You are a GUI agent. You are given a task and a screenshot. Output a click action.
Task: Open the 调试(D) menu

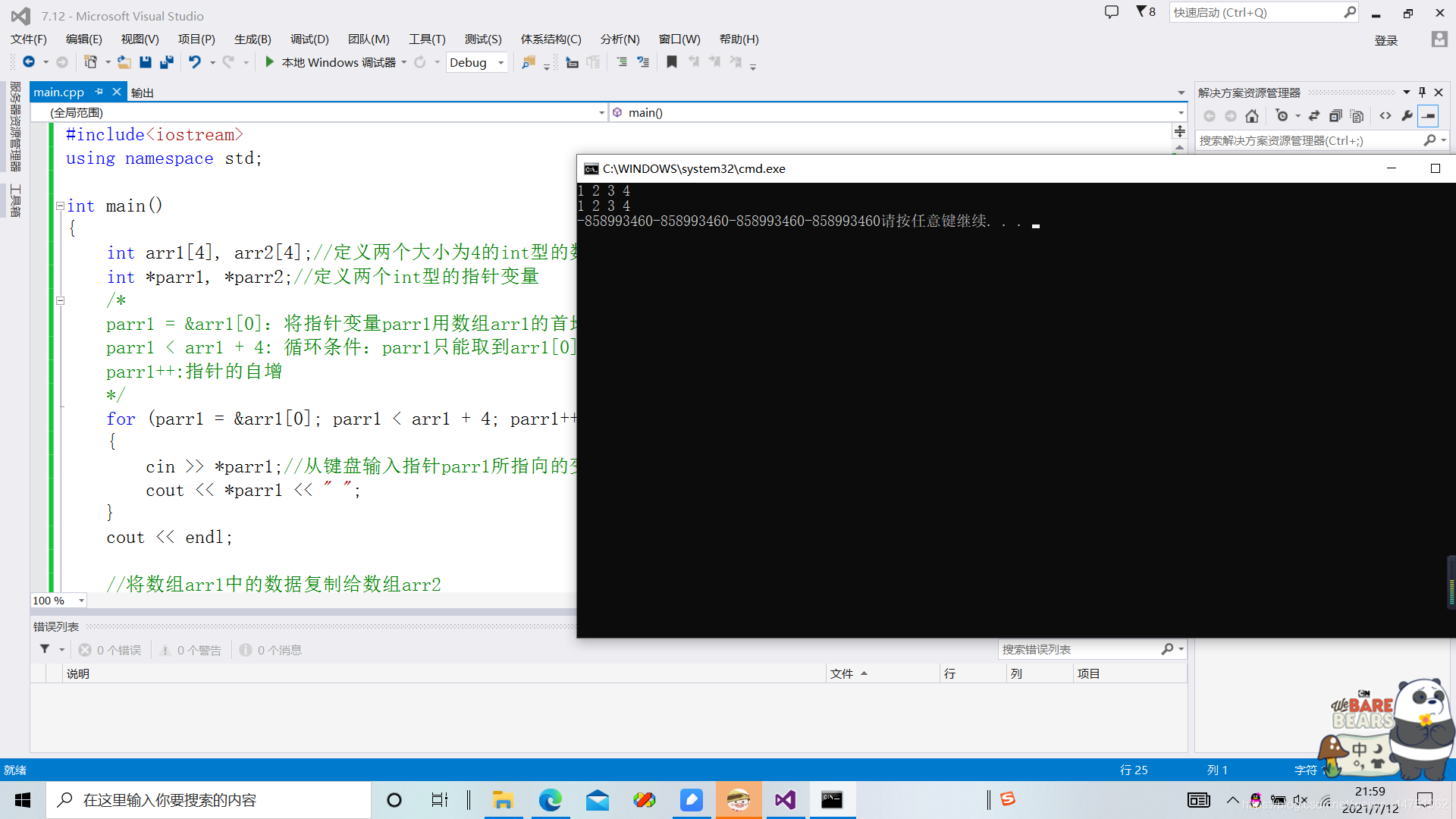(x=309, y=39)
